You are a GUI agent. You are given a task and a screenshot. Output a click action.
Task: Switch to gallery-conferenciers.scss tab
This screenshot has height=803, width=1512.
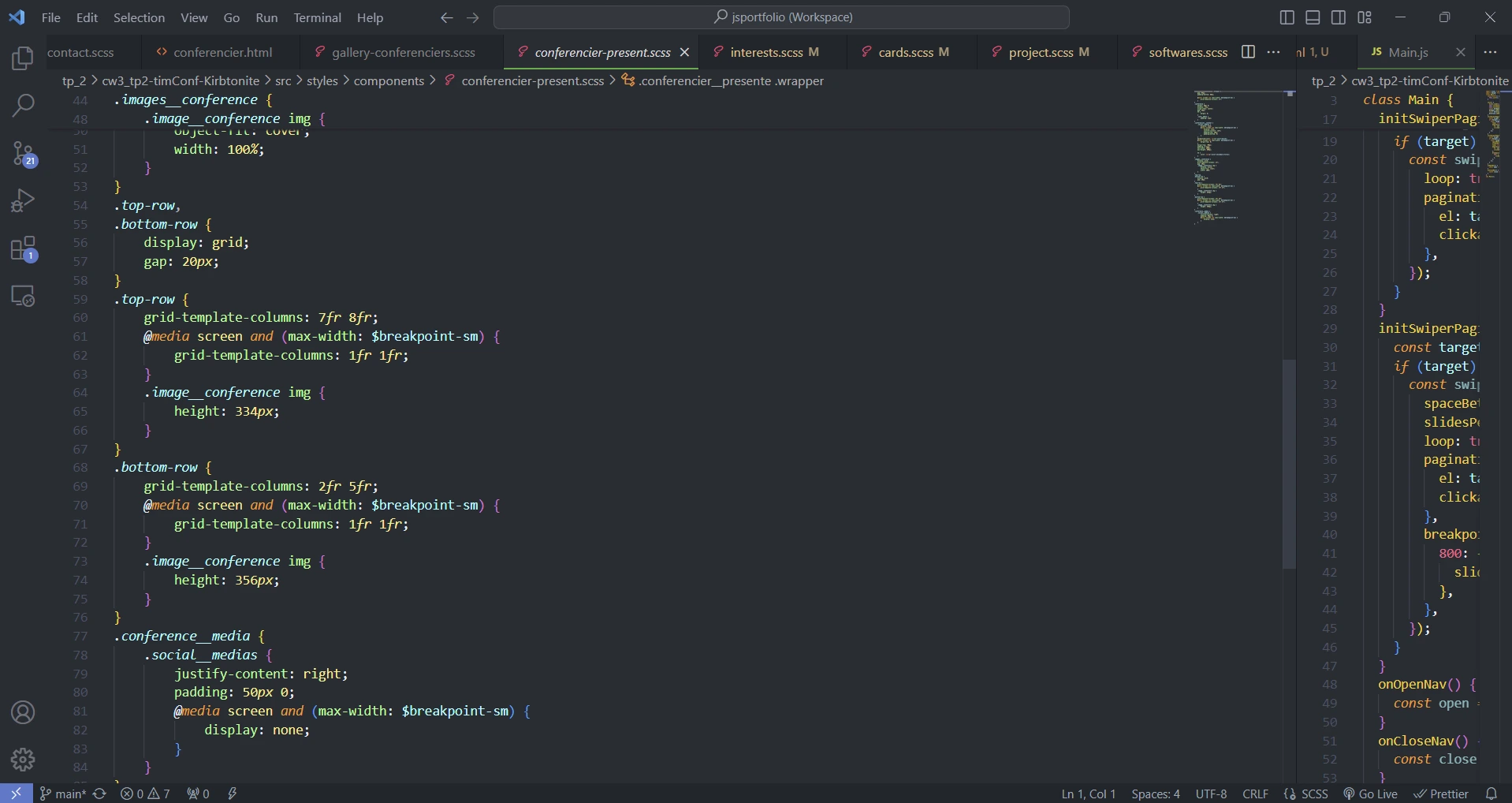(401, 52)
